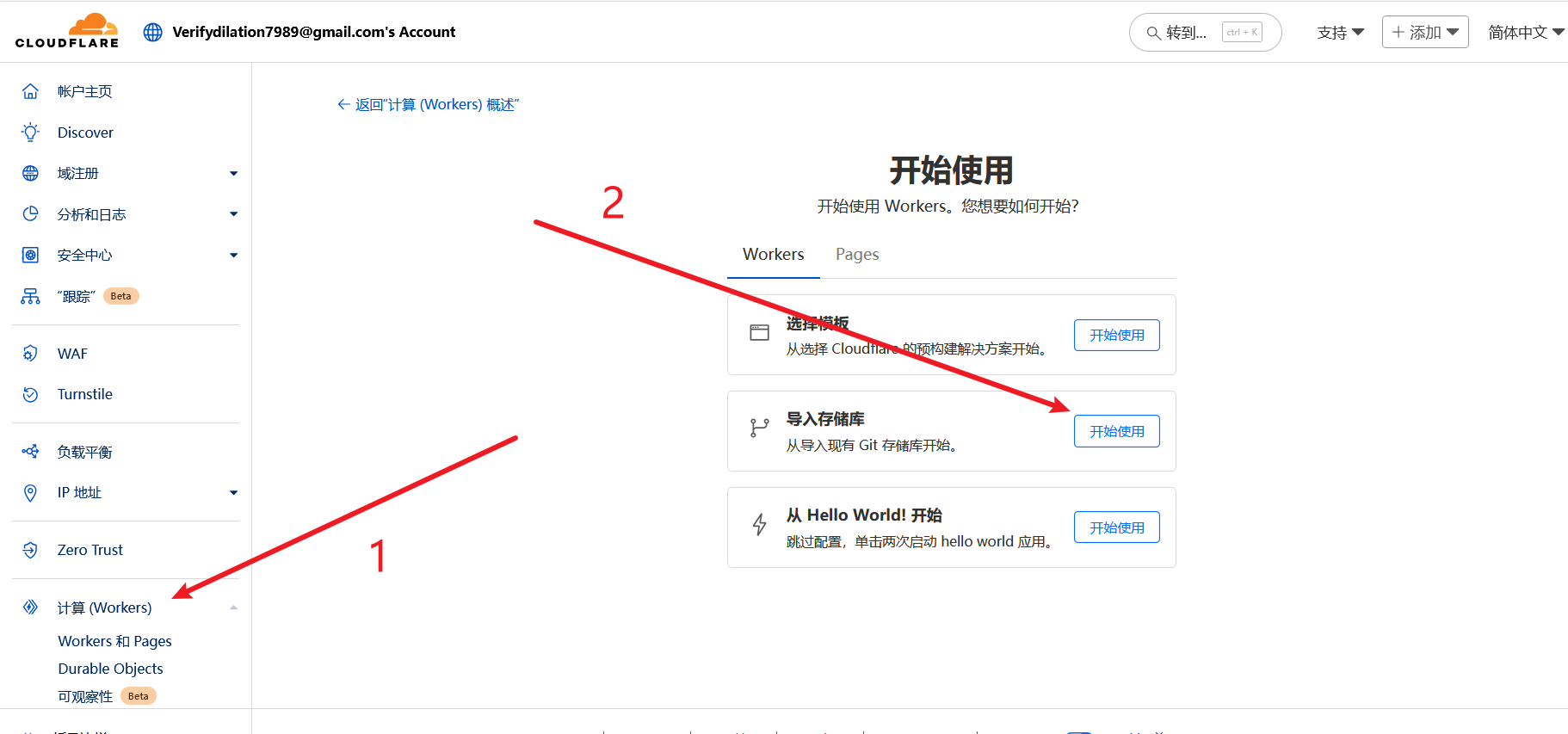Click the Zero Trust icon
The width and height of the screenshot is (1568, 734).
pyautogui.click(x=30, y=550)
